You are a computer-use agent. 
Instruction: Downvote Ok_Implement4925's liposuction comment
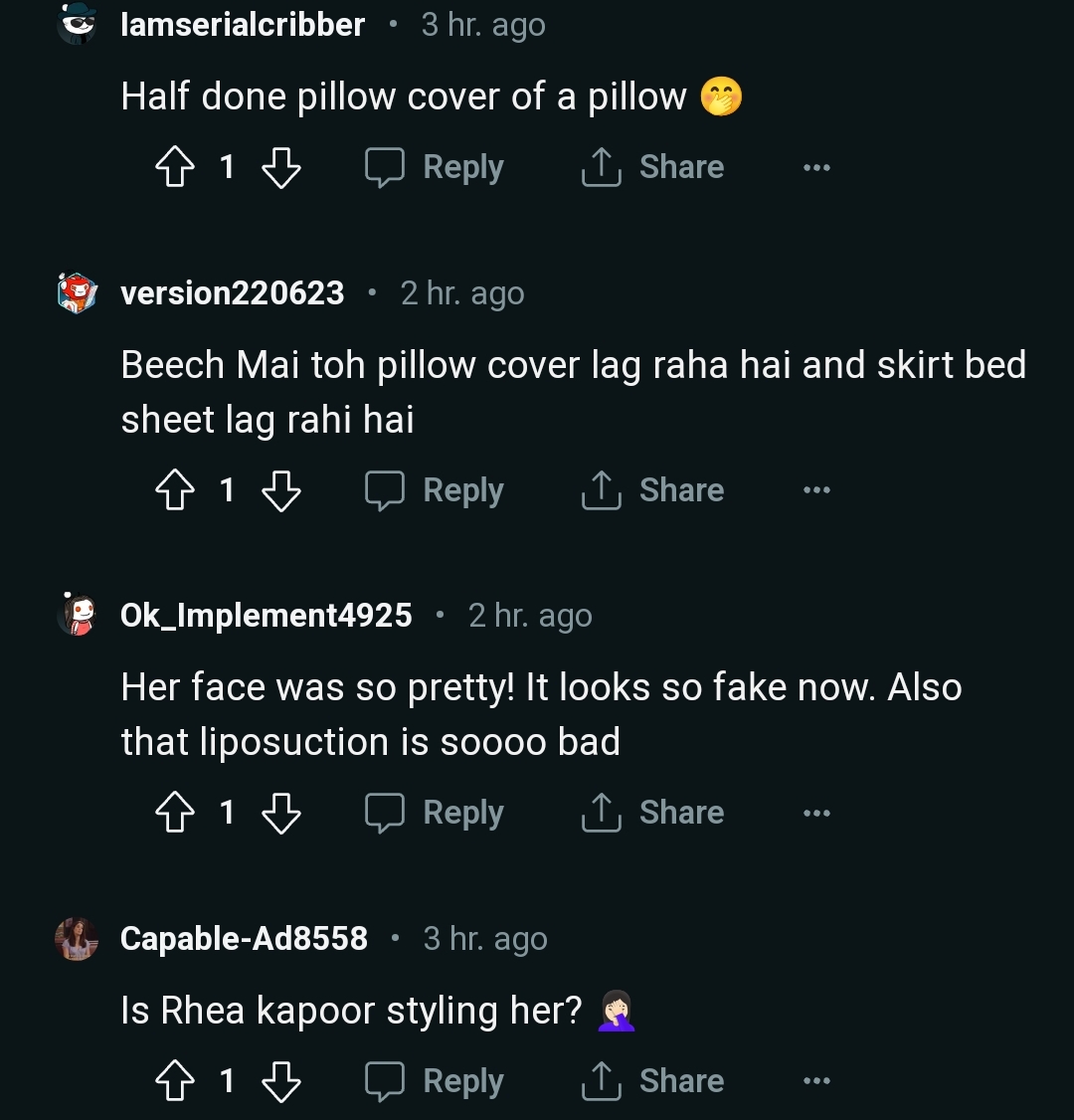(x=280, y=813)
